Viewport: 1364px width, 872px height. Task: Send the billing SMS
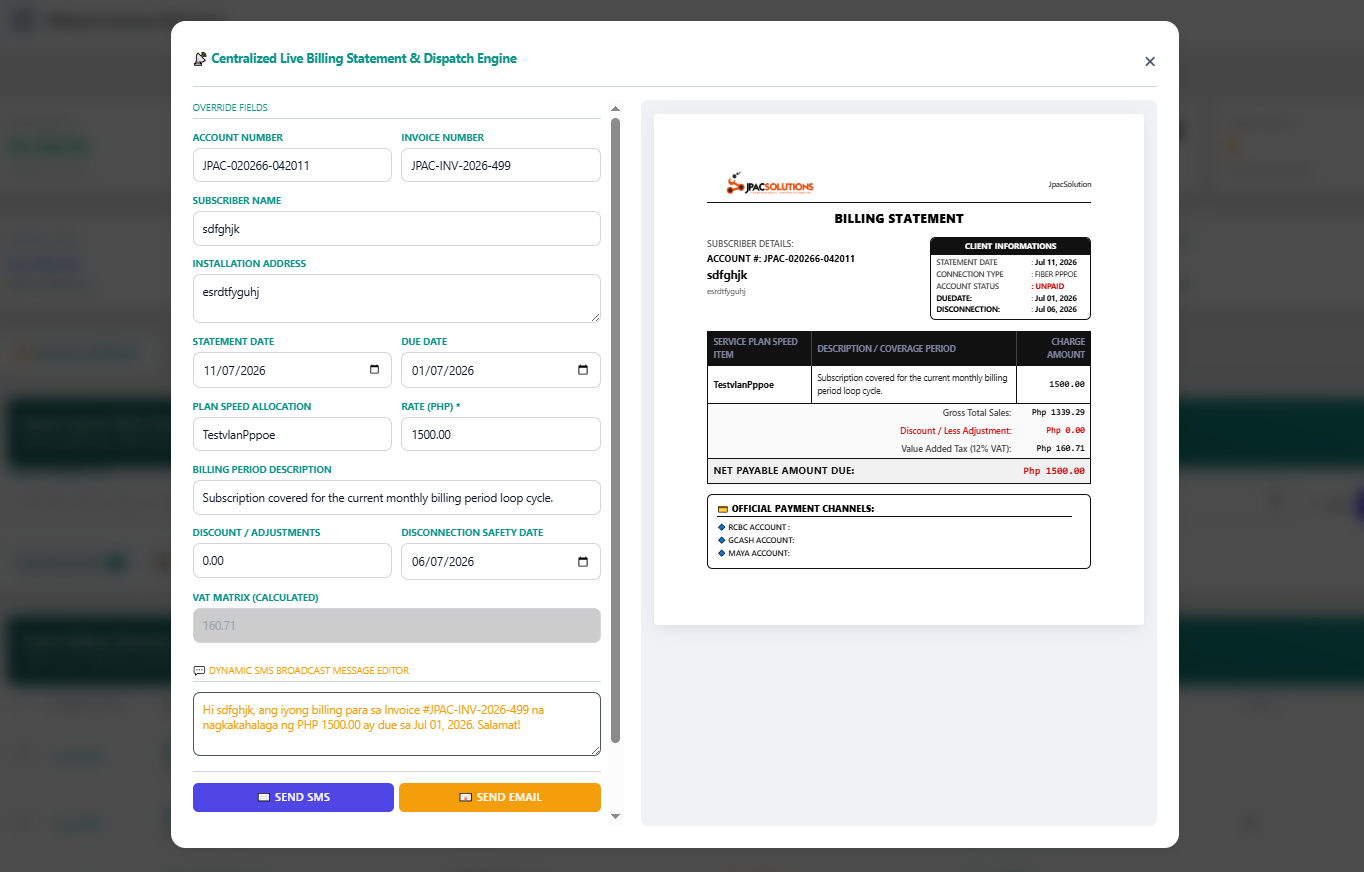tap(293, 797)
